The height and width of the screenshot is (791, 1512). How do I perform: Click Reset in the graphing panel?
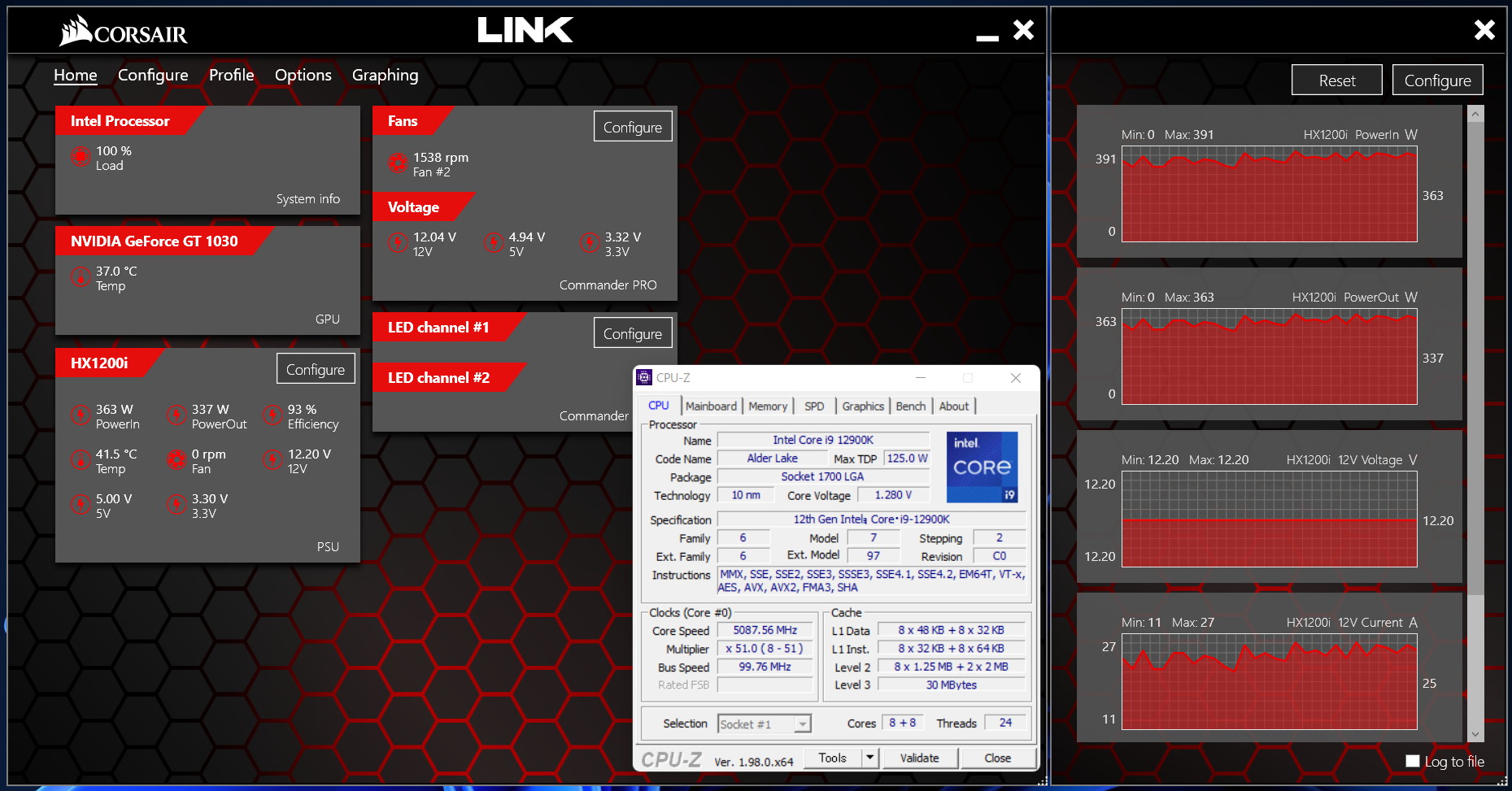coord(1337,80)
